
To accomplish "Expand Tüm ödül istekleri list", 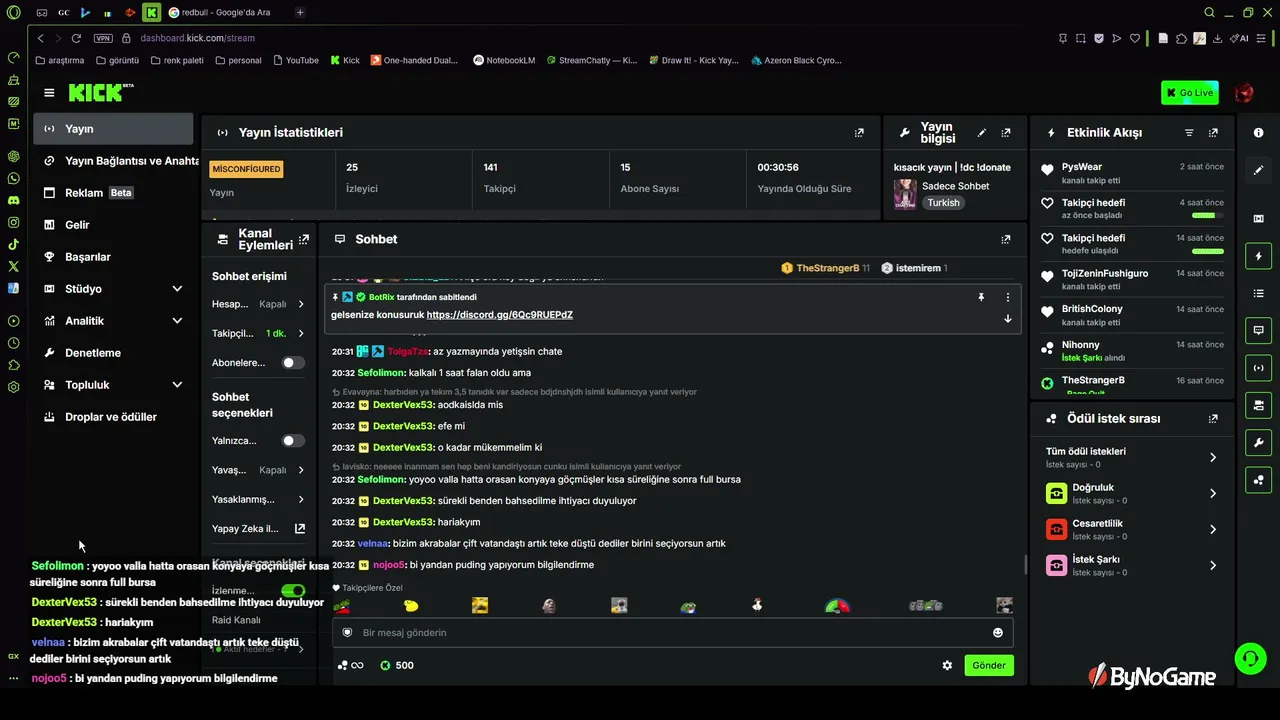I will pyautogui.click(x=1213, y=457).
